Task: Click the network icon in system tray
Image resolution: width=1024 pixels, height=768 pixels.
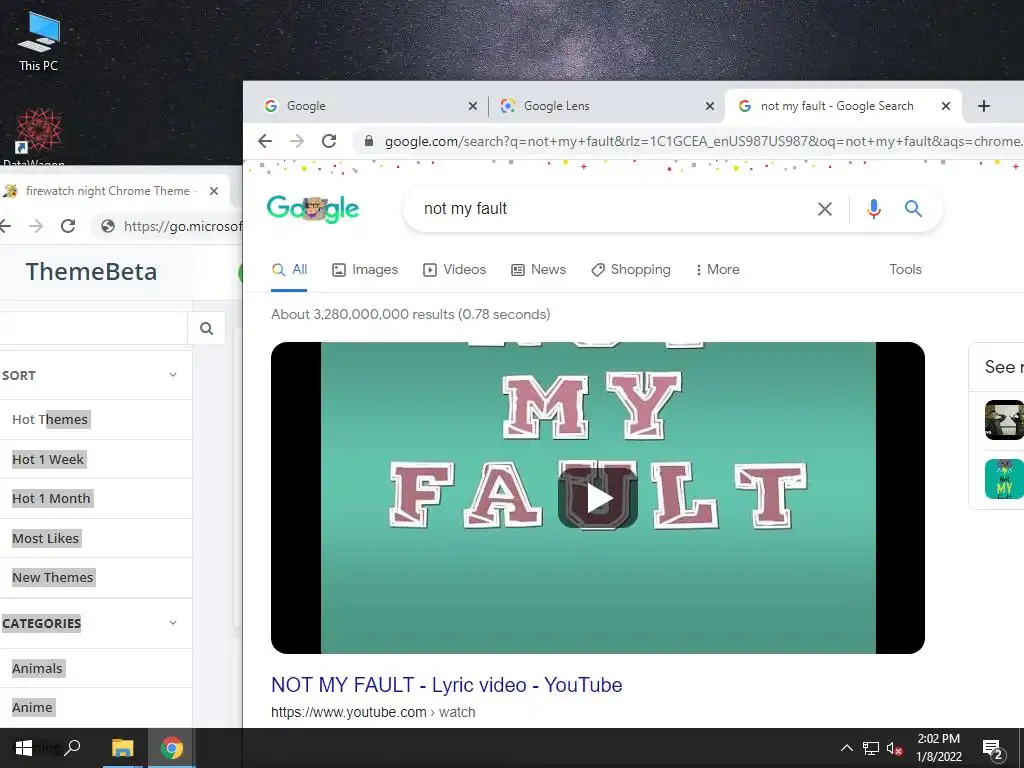Action: pyautogui.click(x=871, y=748)
